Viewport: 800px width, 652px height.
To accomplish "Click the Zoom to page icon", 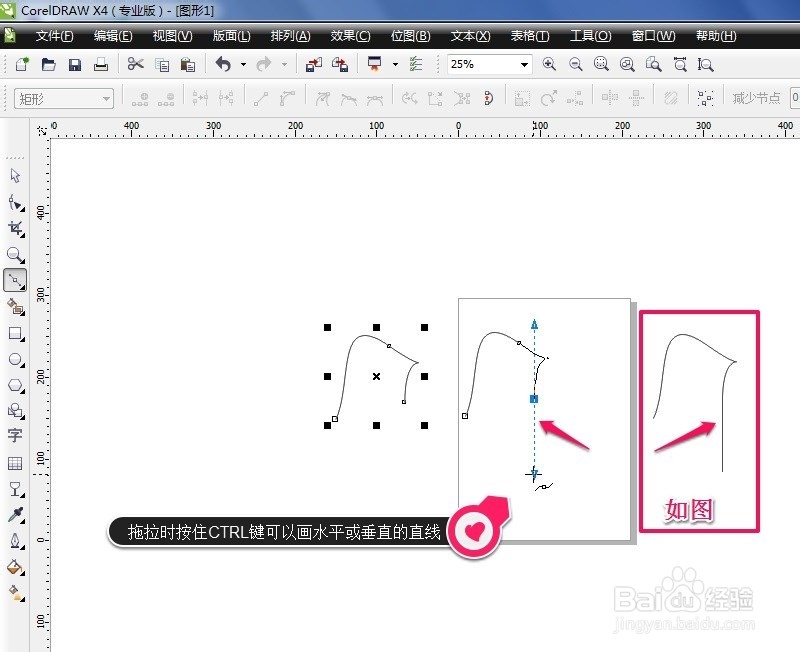I will click(653, 64).
